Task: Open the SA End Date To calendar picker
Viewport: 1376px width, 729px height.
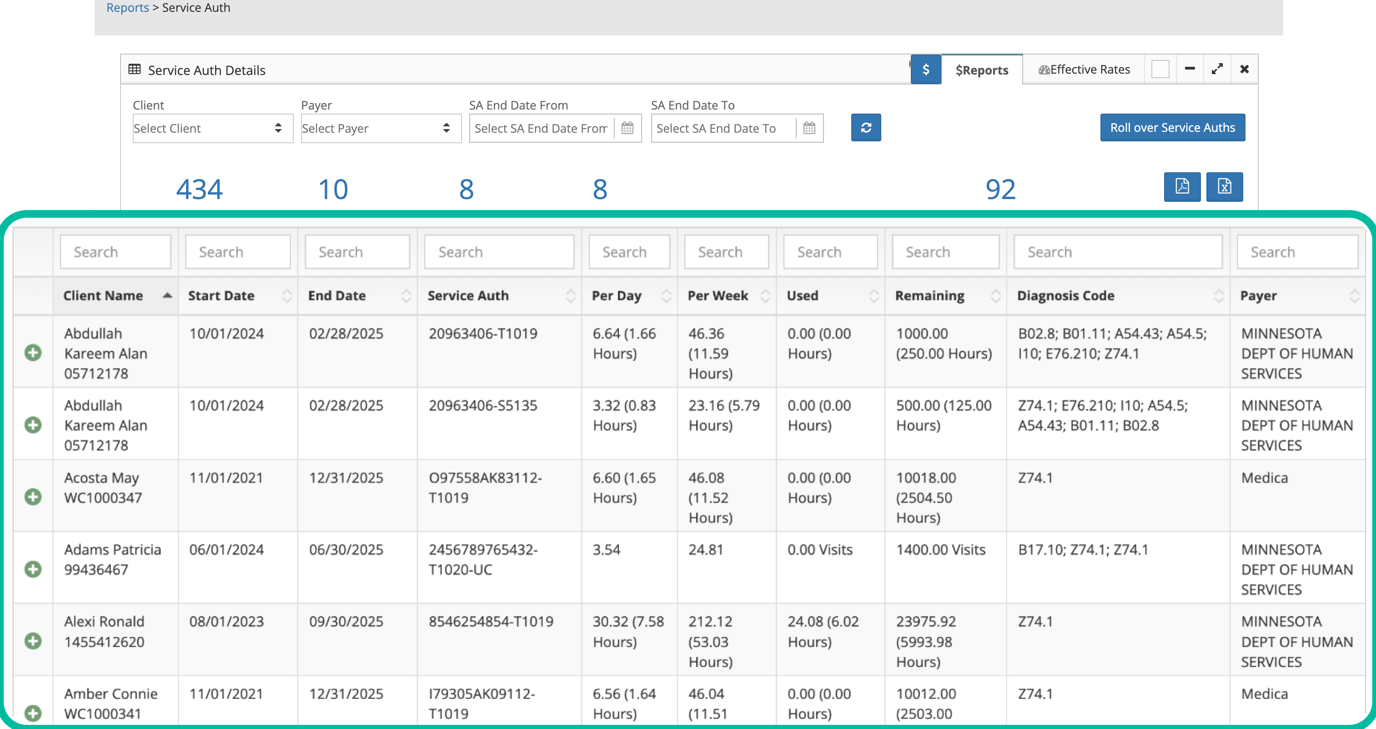Action: point(810,128)
